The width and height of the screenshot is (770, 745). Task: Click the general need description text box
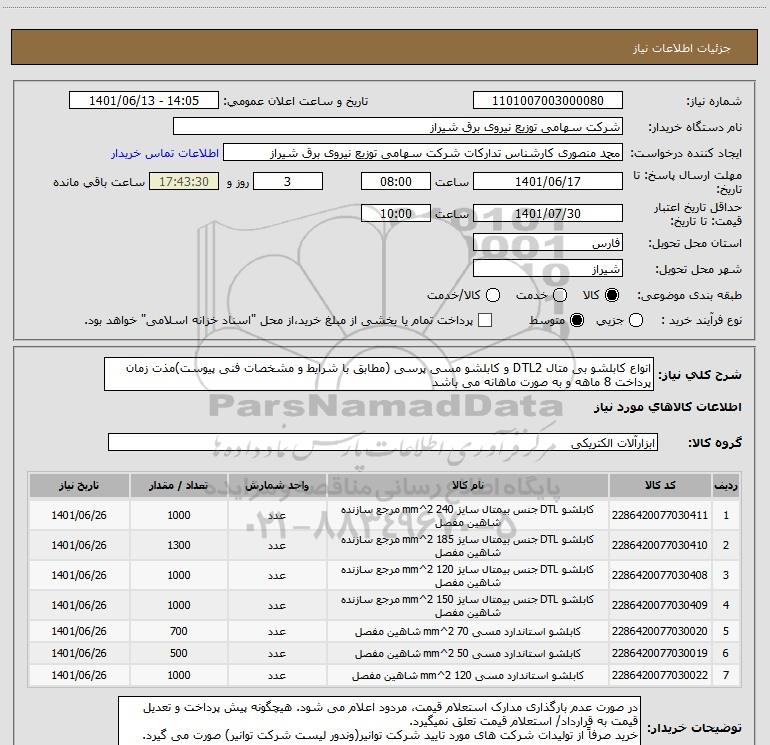pyautogui.click(x=379, y=374)
